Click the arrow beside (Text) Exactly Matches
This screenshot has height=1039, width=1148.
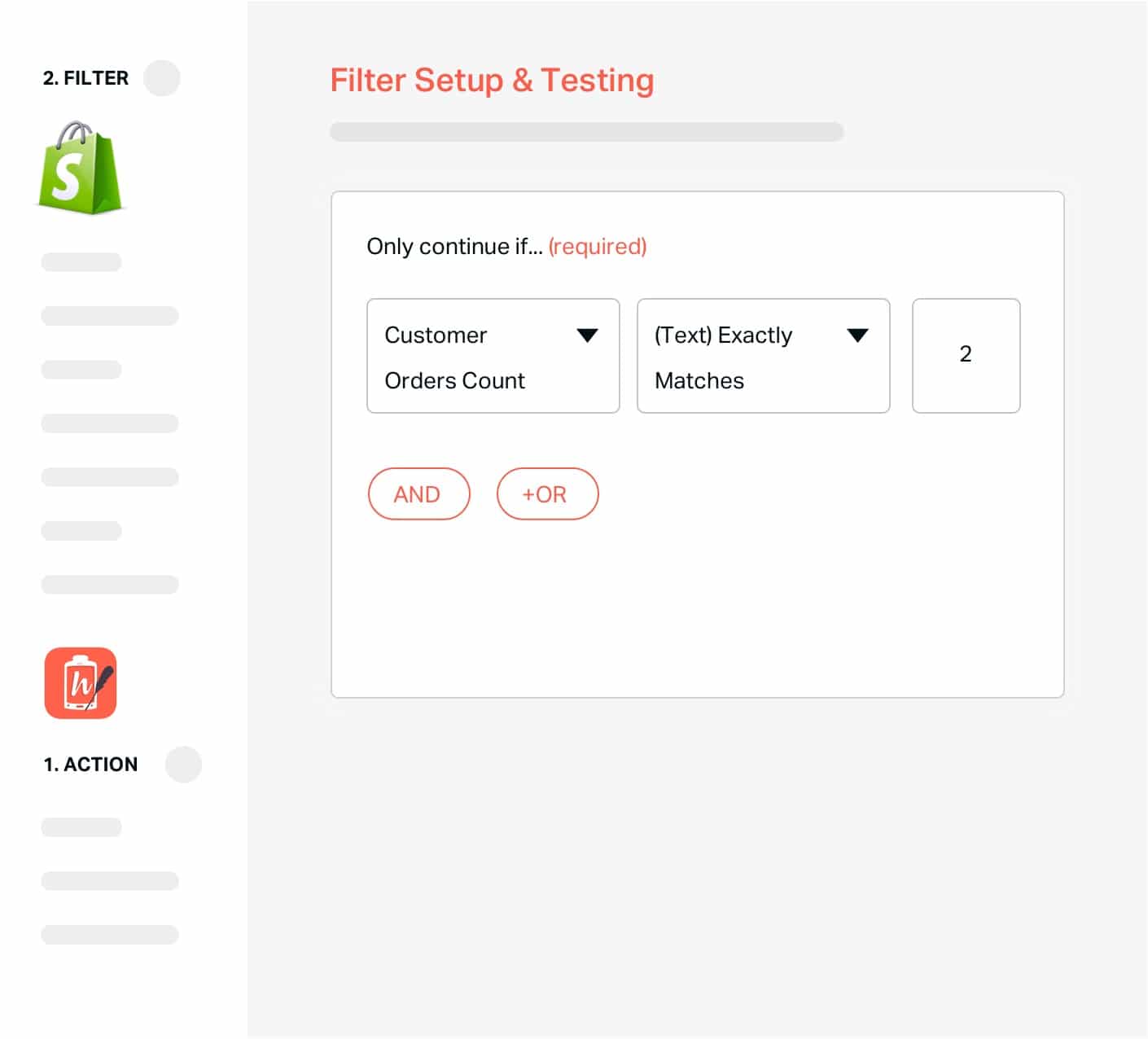pyautogui.click(x=857, y=335)
